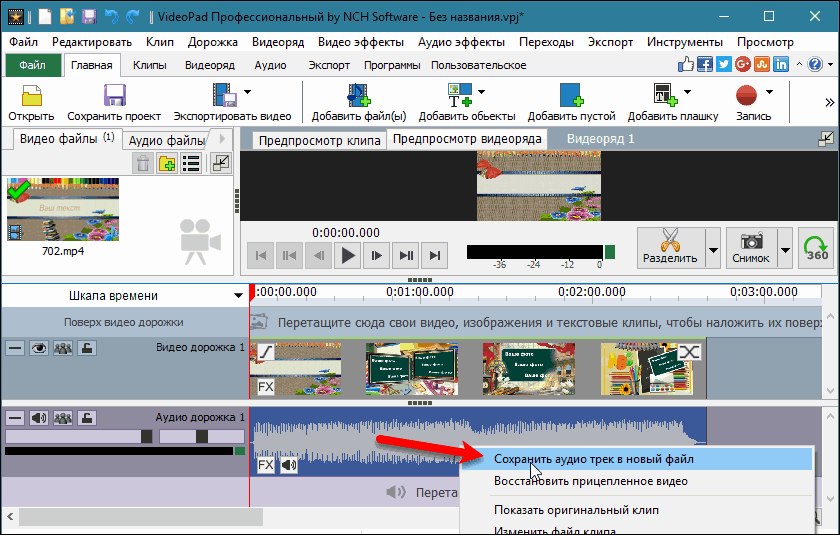Screen dimensions: 840x535
Task: Click the new project icon in title bar
Action: [x=45, y=17]
